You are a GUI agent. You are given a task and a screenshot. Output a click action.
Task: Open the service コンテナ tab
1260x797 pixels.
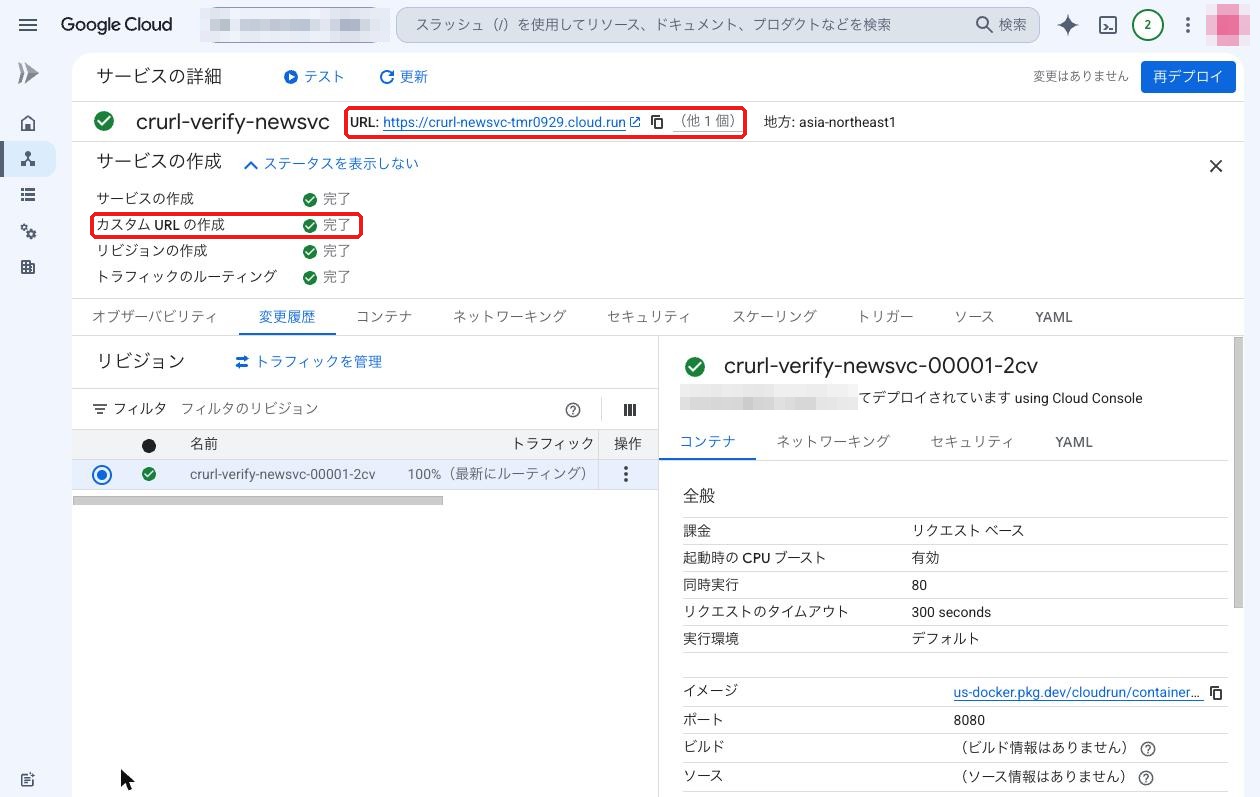pyautogui.click(x=384, y=317)
